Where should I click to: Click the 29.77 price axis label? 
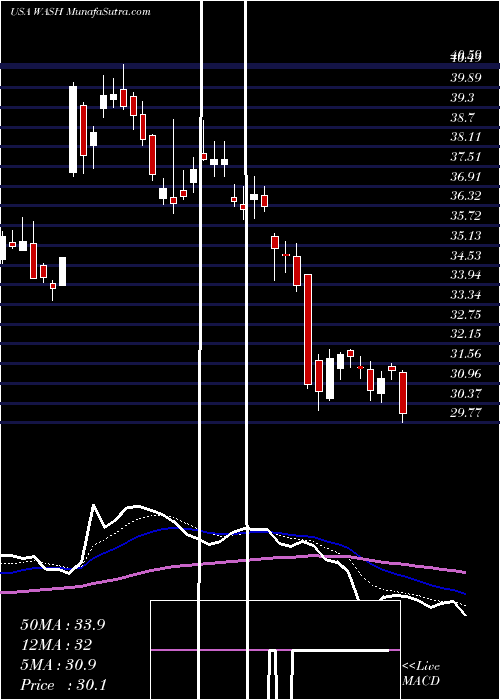466,412
